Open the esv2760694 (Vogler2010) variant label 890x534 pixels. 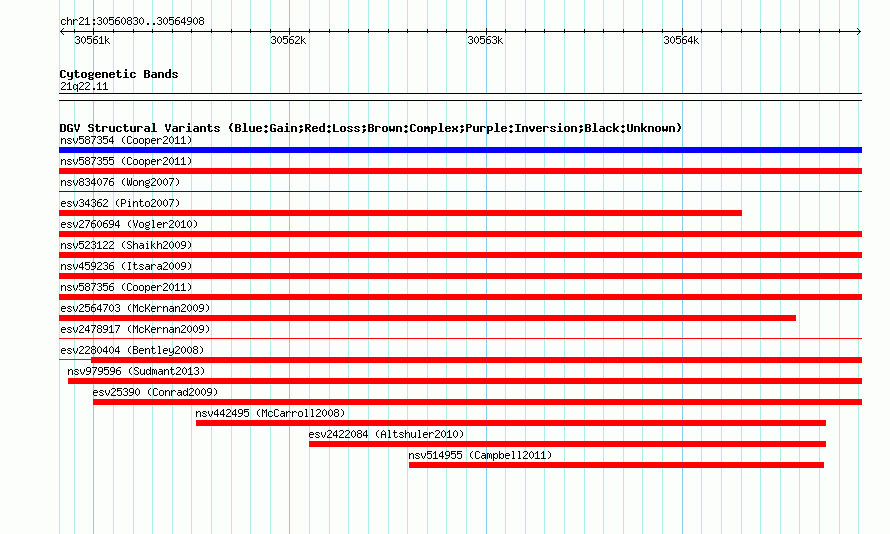click(129, 224)
